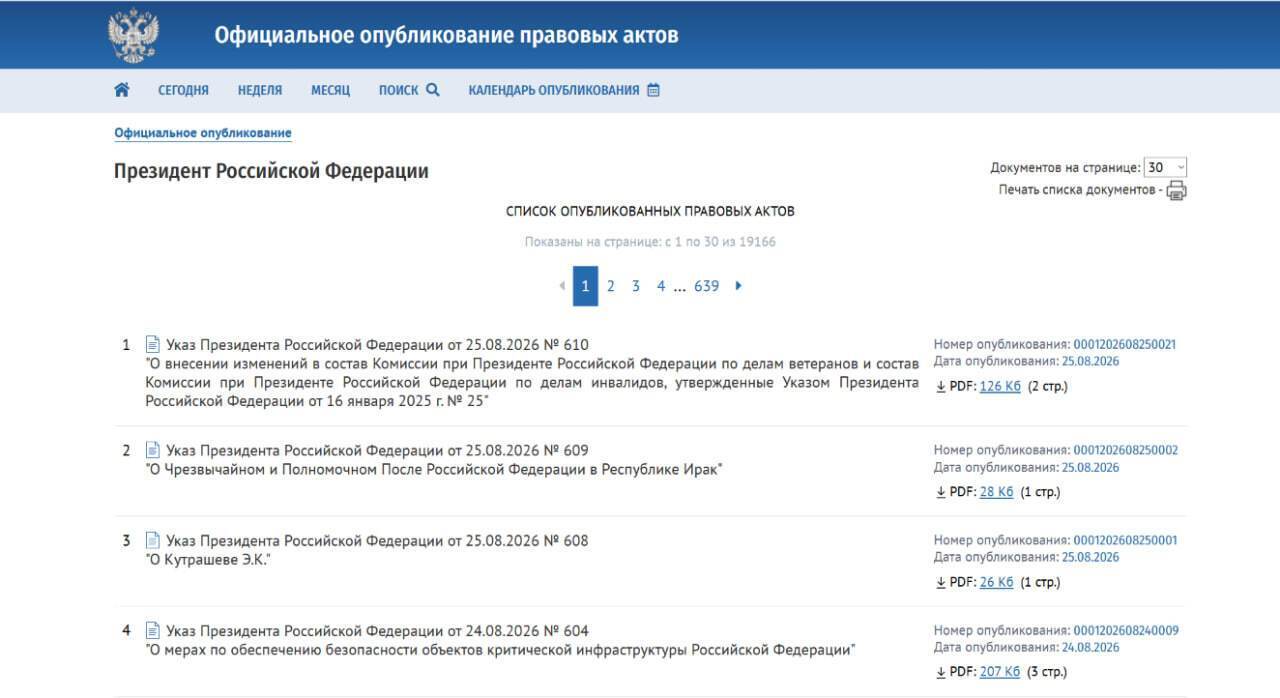Viewport: 1280px width, 698px height.
Task: Go to page 3 in pagination
Action: 635,286
